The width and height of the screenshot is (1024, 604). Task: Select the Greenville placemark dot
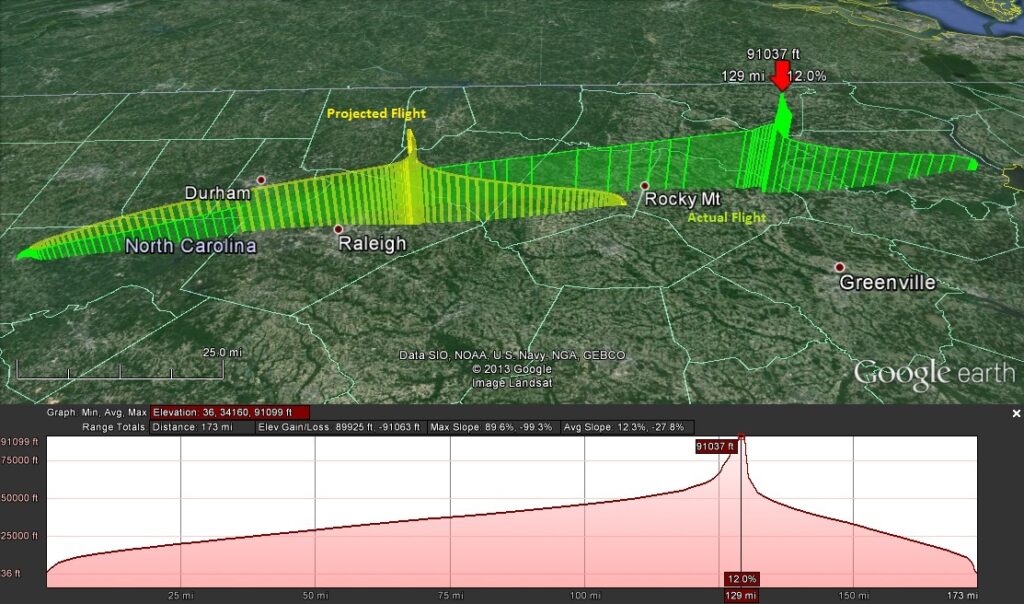click(x=840, y=267)
